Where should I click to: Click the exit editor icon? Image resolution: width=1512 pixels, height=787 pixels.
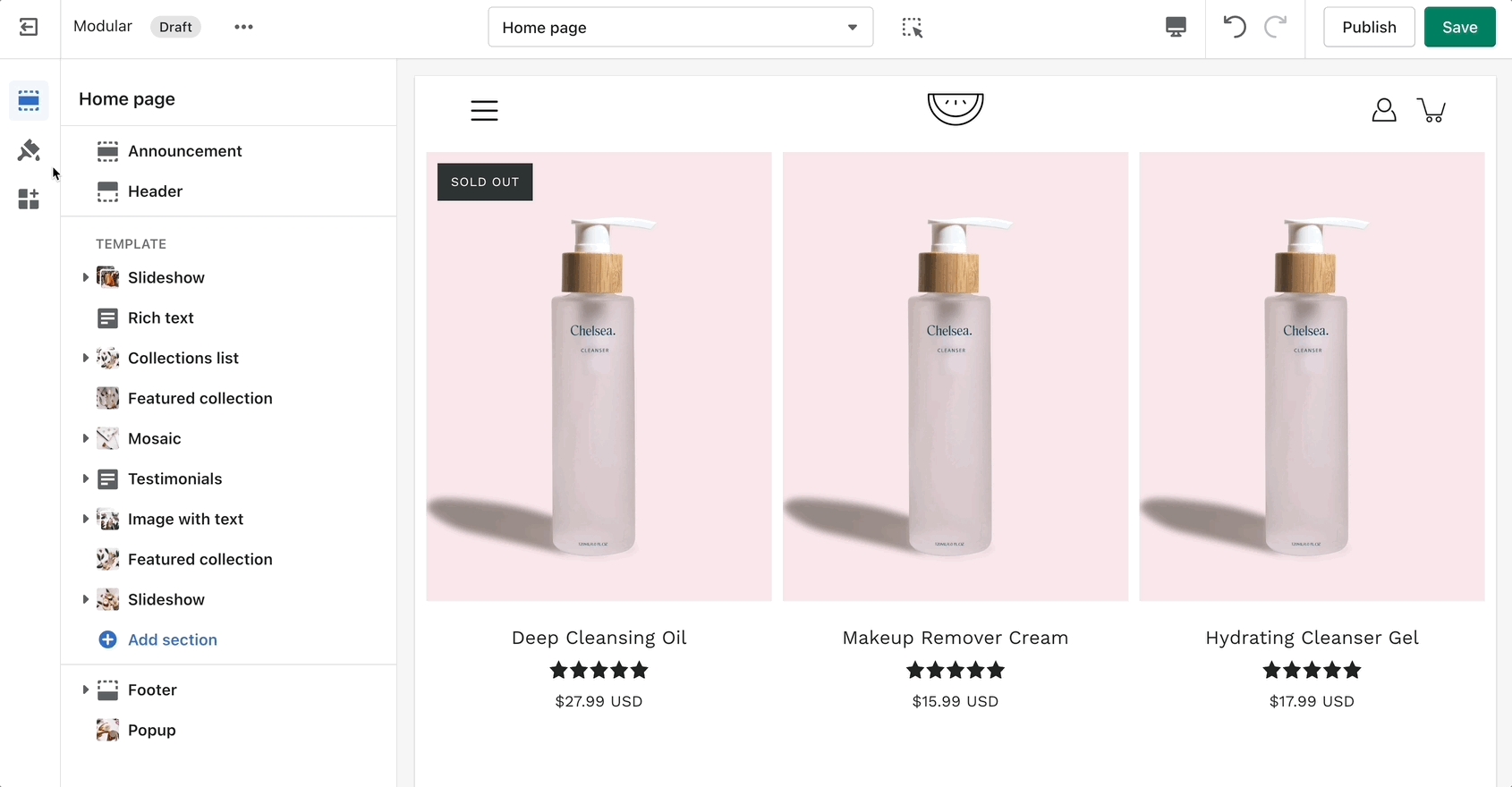(29, 27)
